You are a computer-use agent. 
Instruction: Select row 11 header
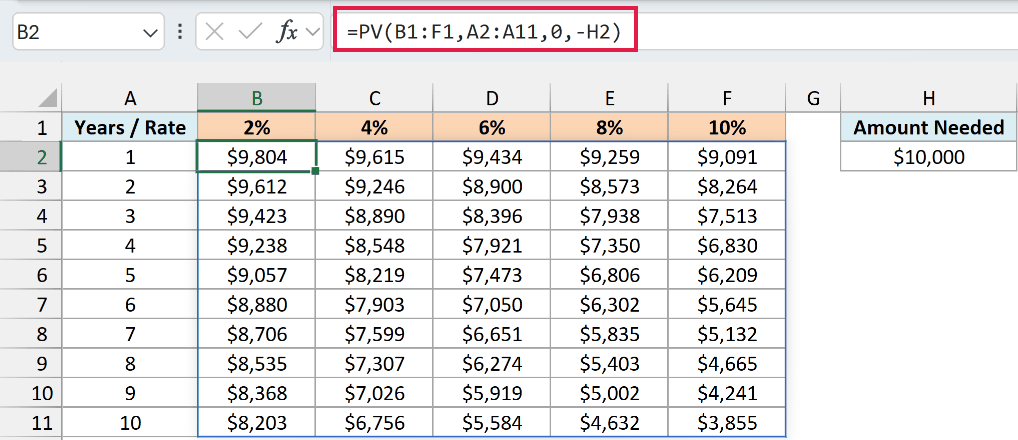point(31,423)
